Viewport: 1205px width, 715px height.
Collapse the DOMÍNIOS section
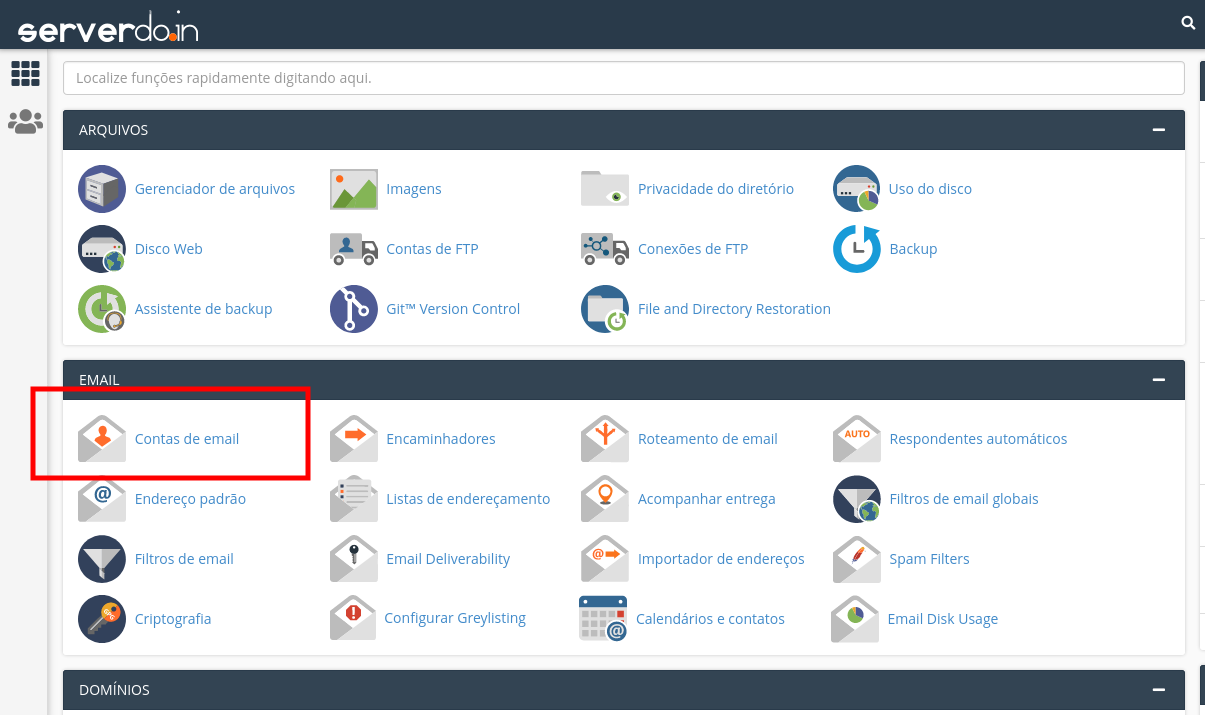[1159, 690]
